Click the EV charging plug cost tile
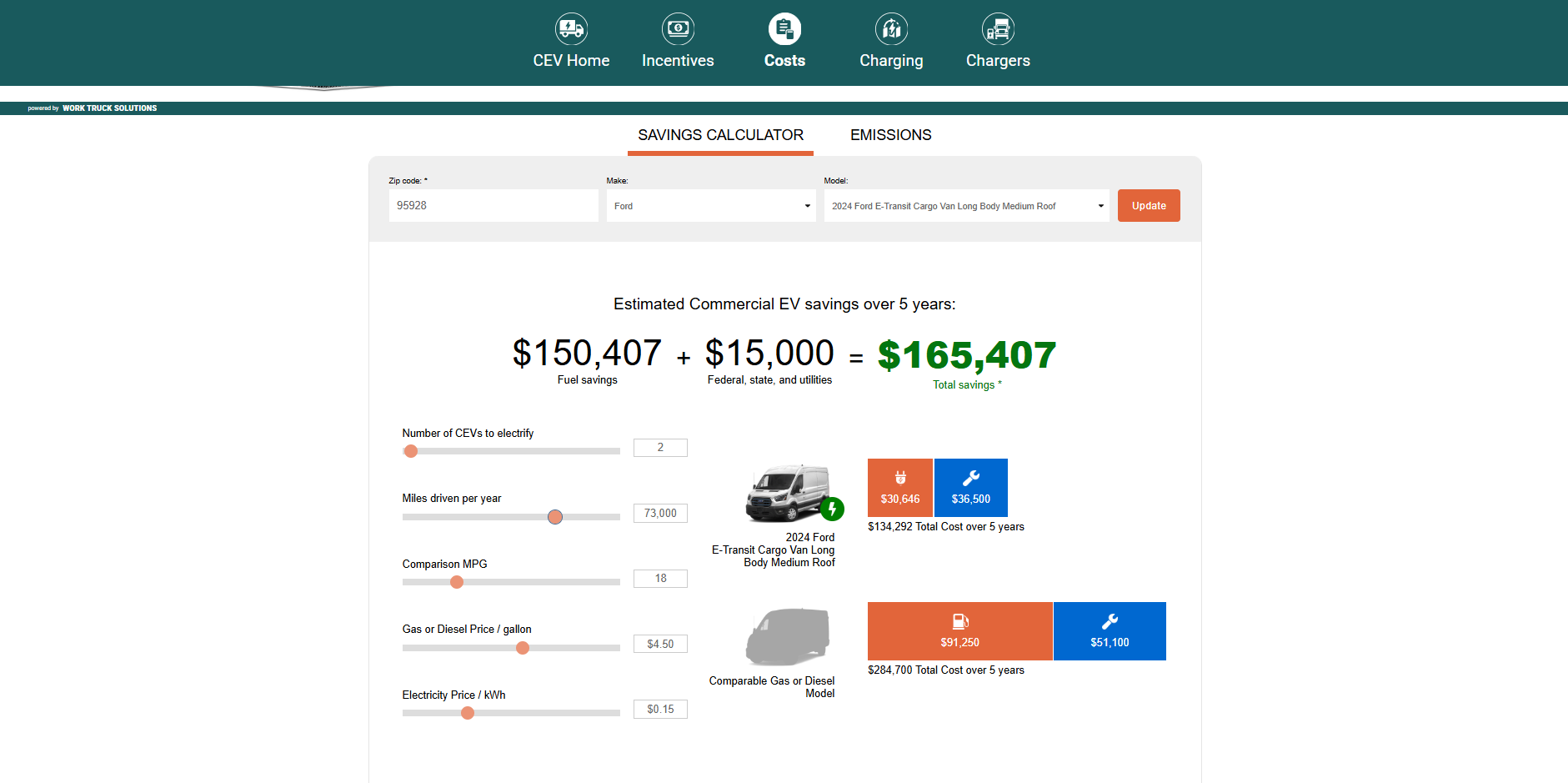 (899, 488)
